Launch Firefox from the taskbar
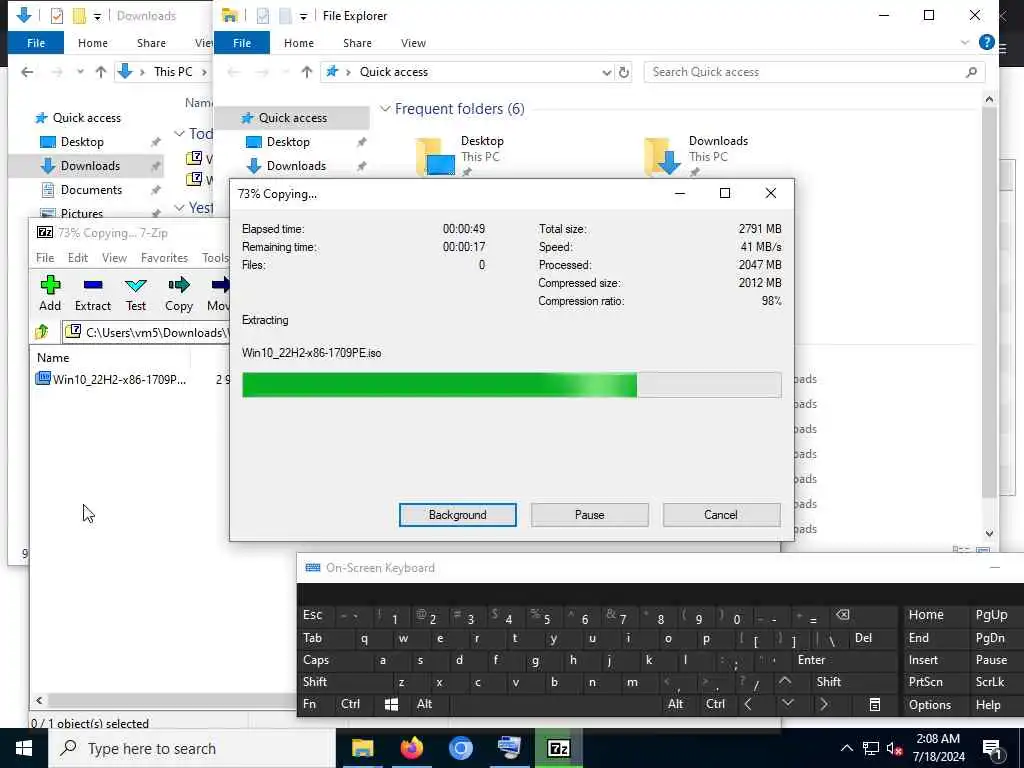 click(411, 748)
